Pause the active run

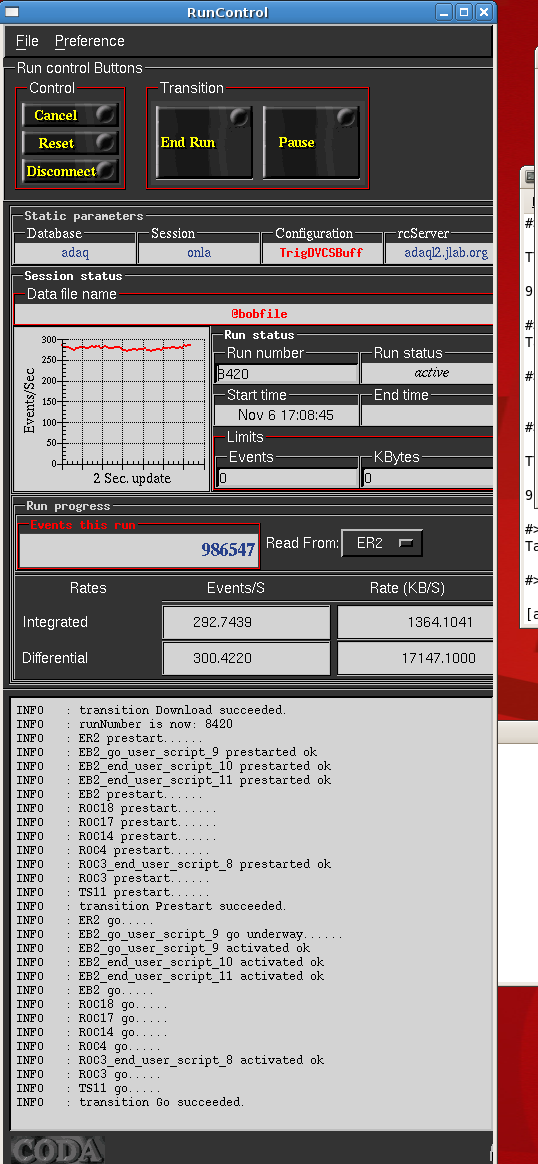312,142
